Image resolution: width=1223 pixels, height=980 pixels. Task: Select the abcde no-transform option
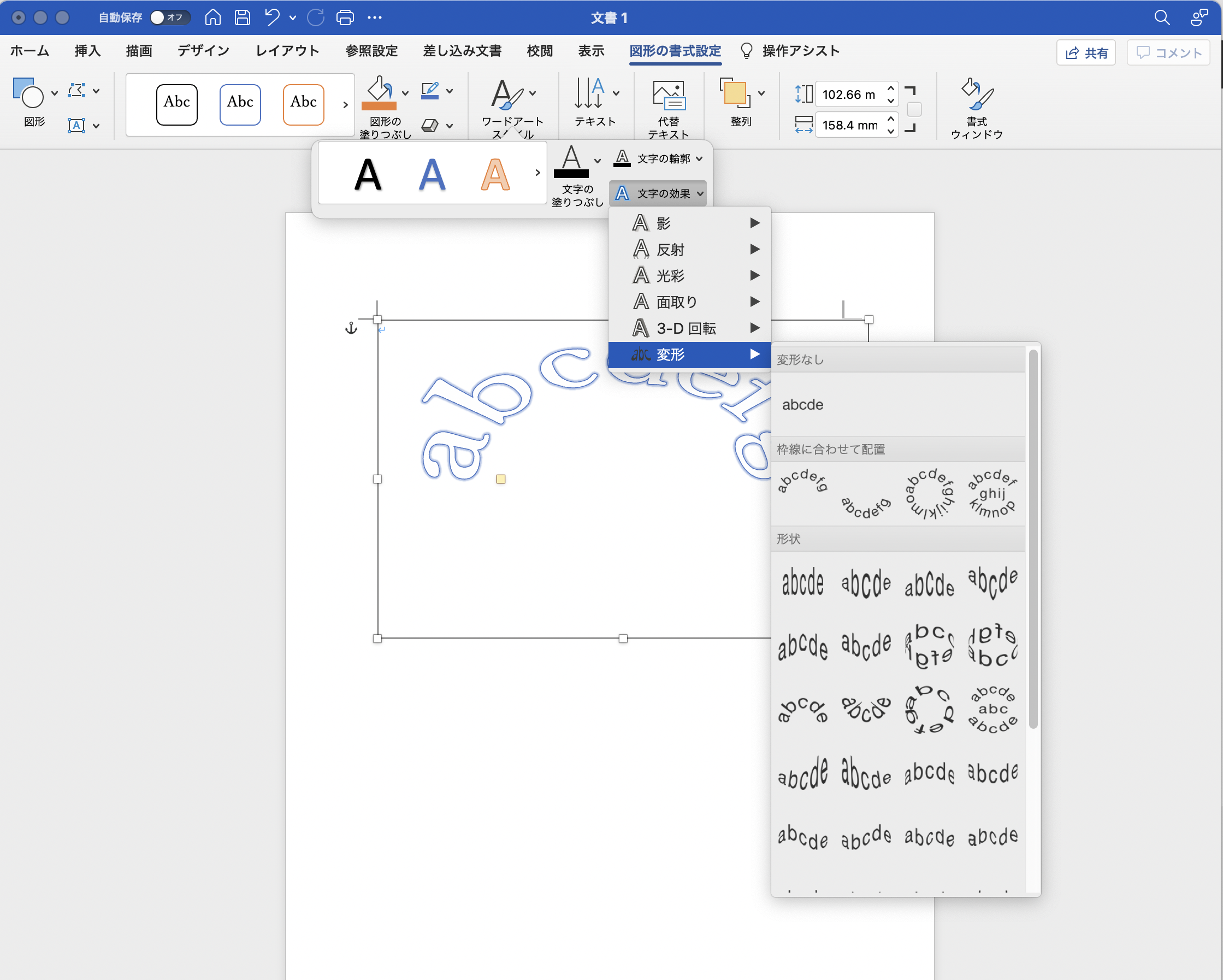tap(802, 405)
